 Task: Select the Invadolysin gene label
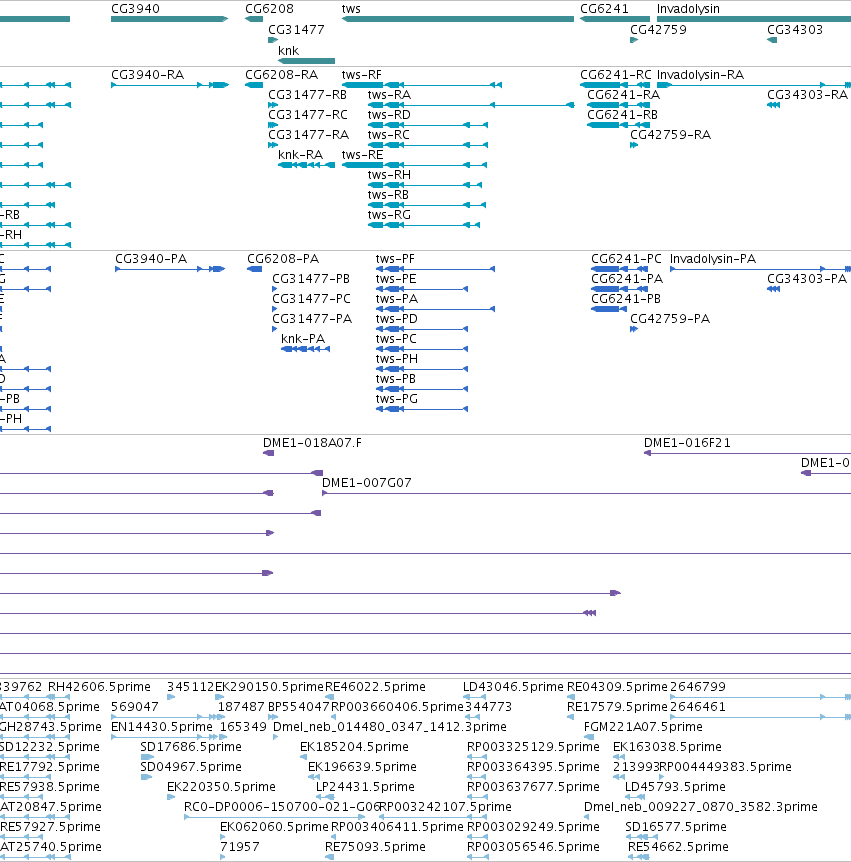[x=688, y=9]
